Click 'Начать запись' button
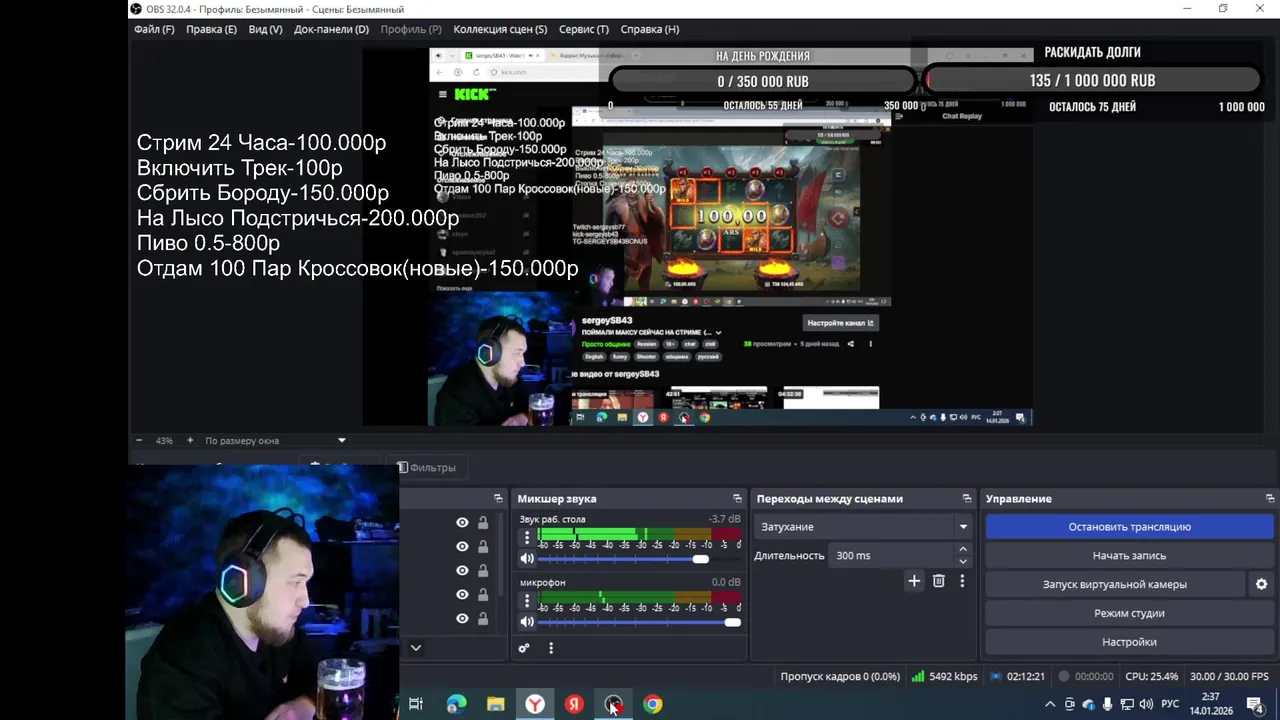This screenshot has width=1280, height=720. tap(1129, 555)
